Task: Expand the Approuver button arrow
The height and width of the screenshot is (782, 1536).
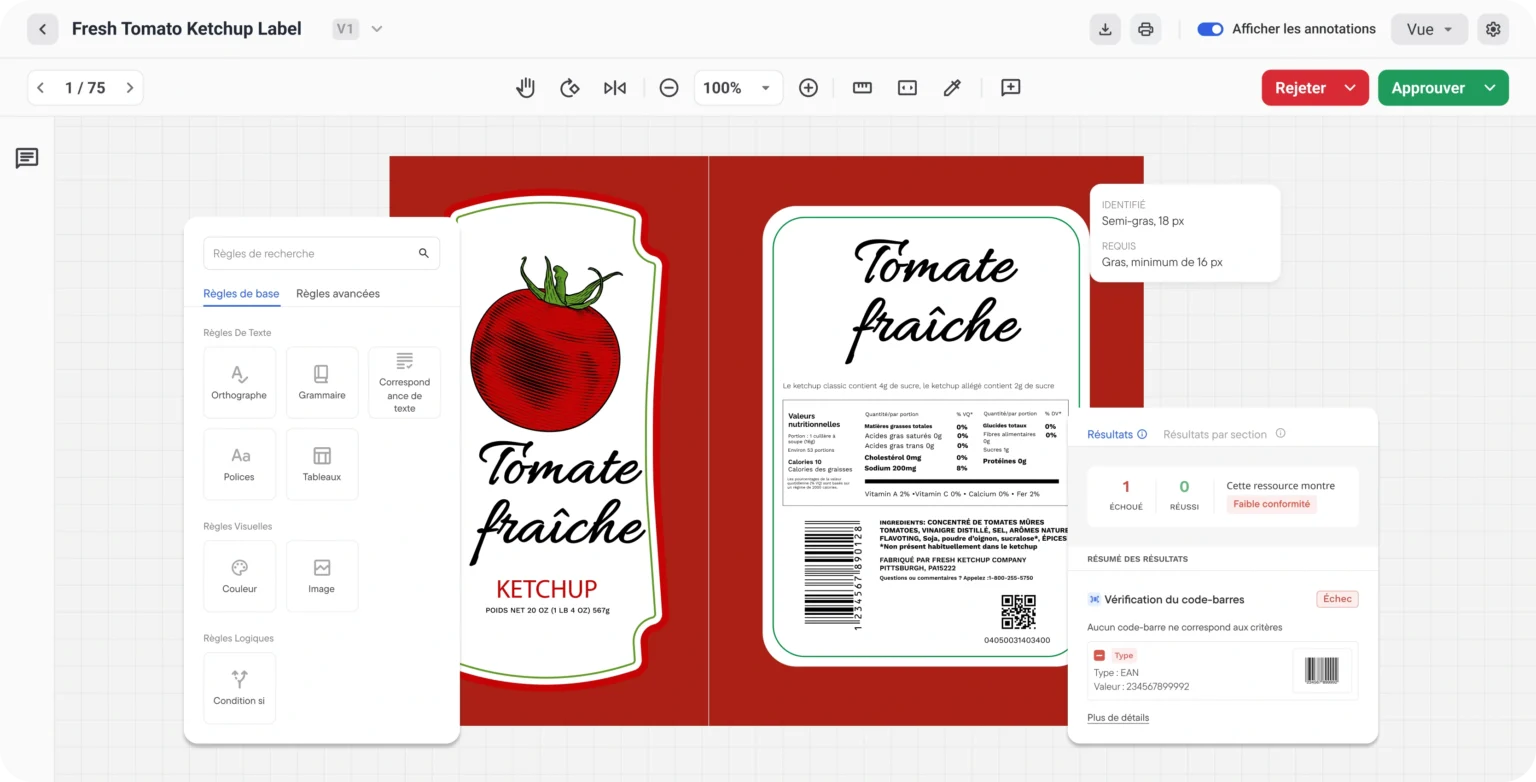Action: click(x=1490, y=88)
